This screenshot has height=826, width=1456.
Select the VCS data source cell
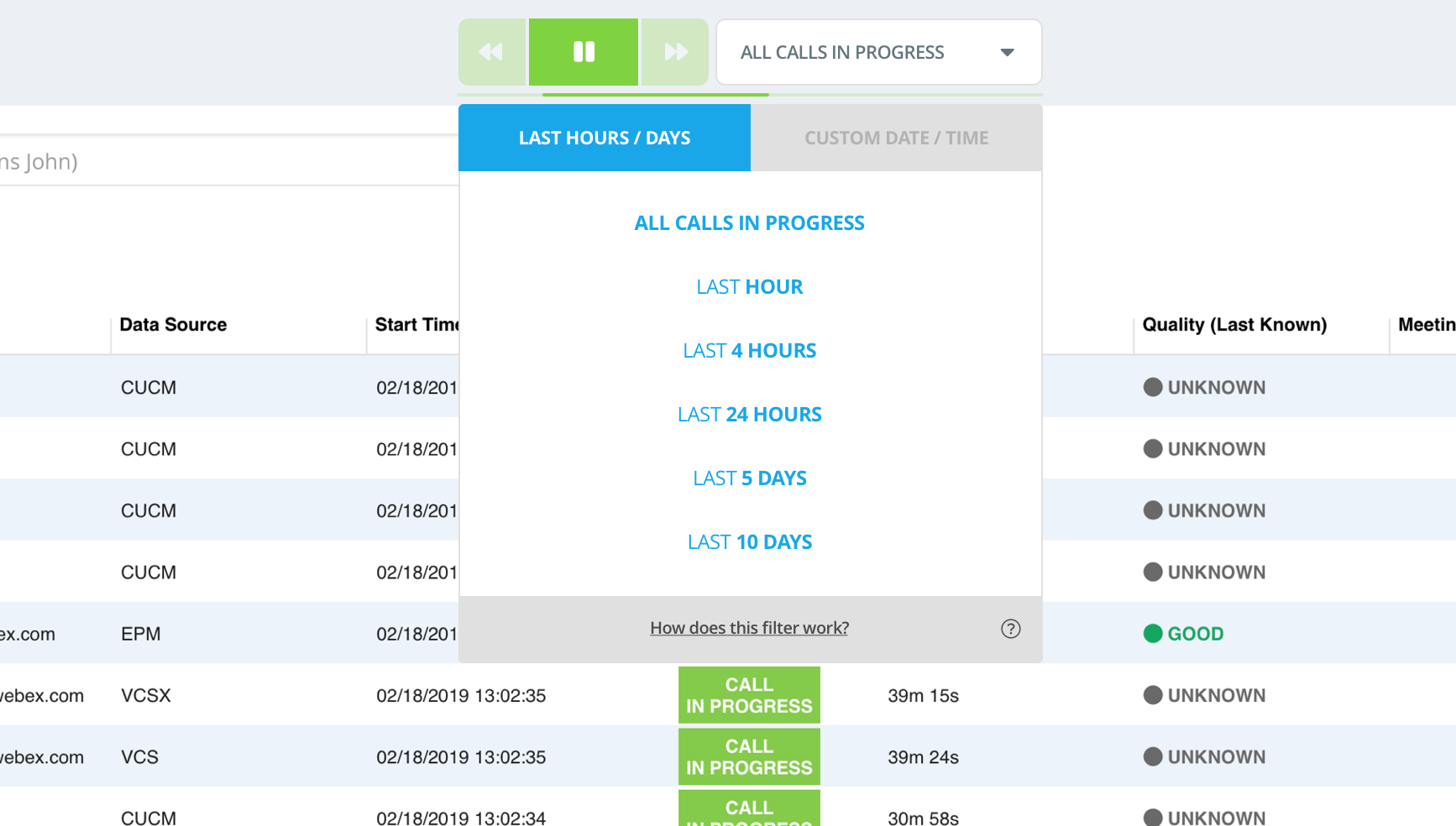click(139, 757)
